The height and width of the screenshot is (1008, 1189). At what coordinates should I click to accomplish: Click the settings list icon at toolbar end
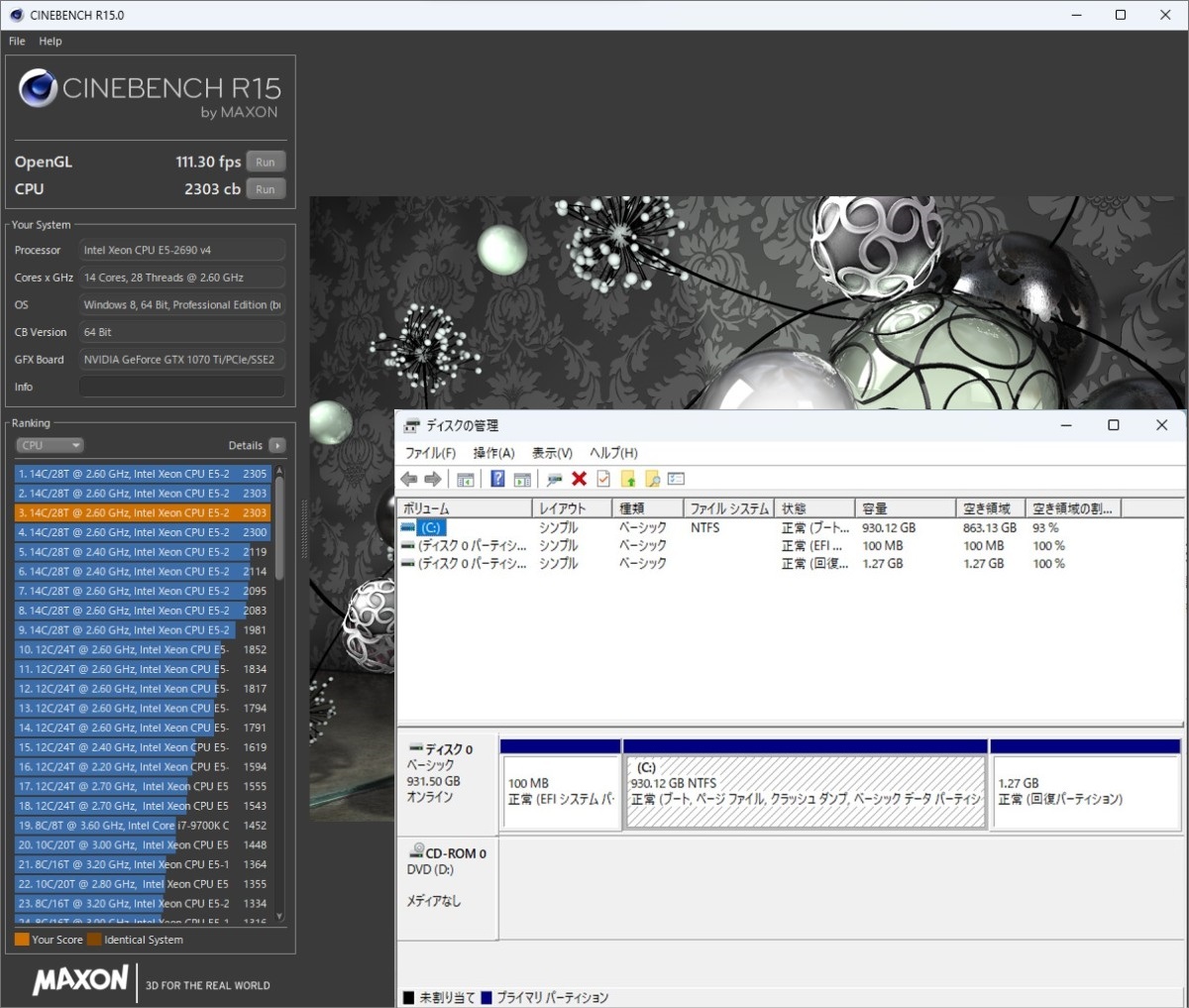click(x=676, y=479)
